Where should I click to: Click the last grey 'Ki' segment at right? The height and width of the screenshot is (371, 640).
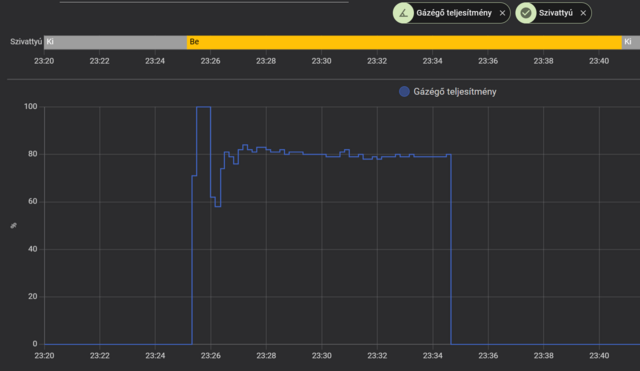click(631, 42)
